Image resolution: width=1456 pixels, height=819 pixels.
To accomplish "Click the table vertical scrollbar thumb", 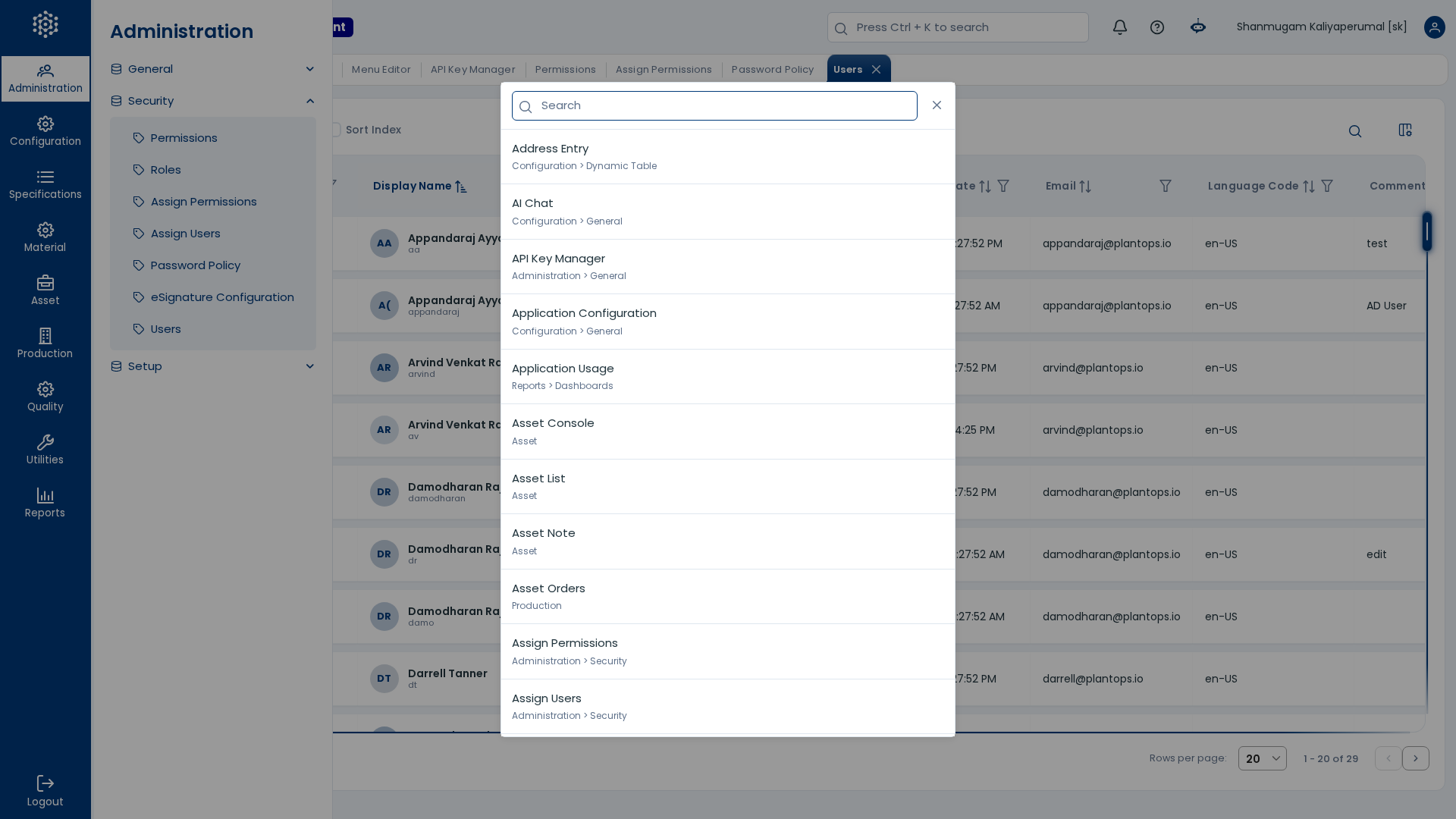I will 1427,231.
